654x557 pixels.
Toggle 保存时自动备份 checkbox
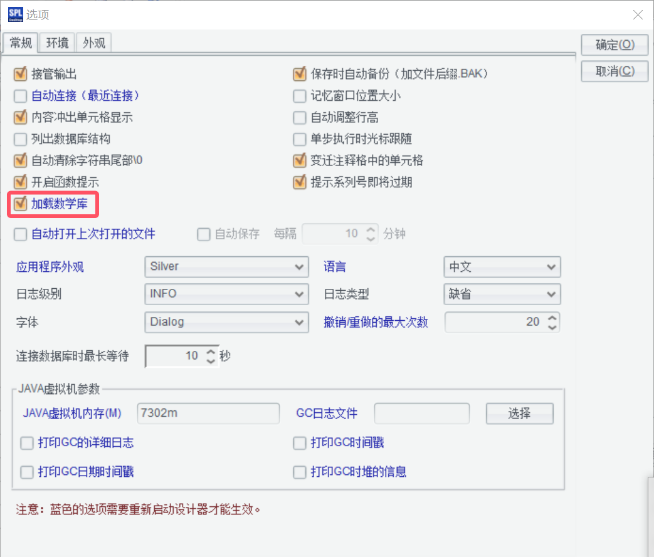[299, 74]
